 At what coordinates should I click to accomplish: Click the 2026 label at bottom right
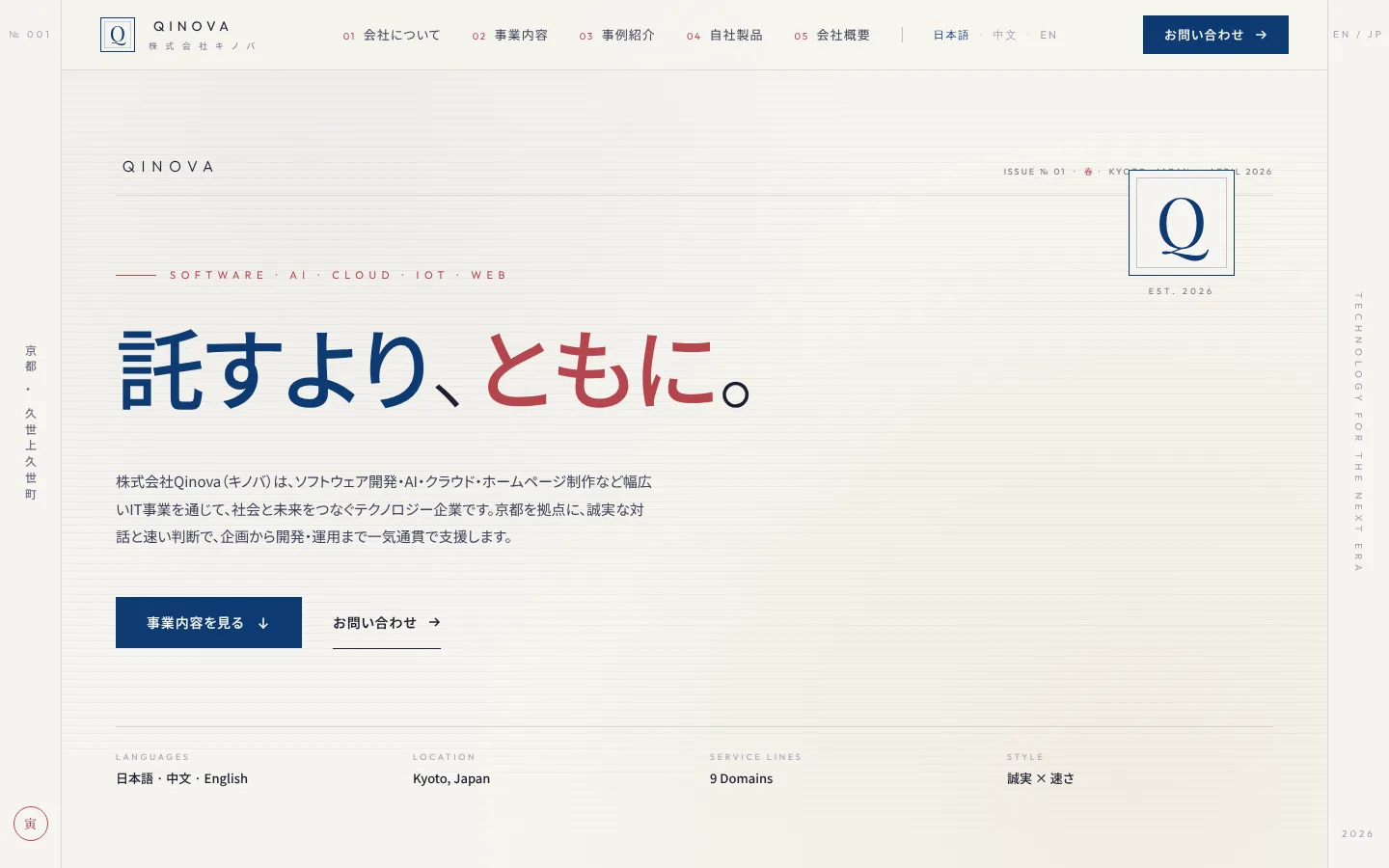point(1357,834)
